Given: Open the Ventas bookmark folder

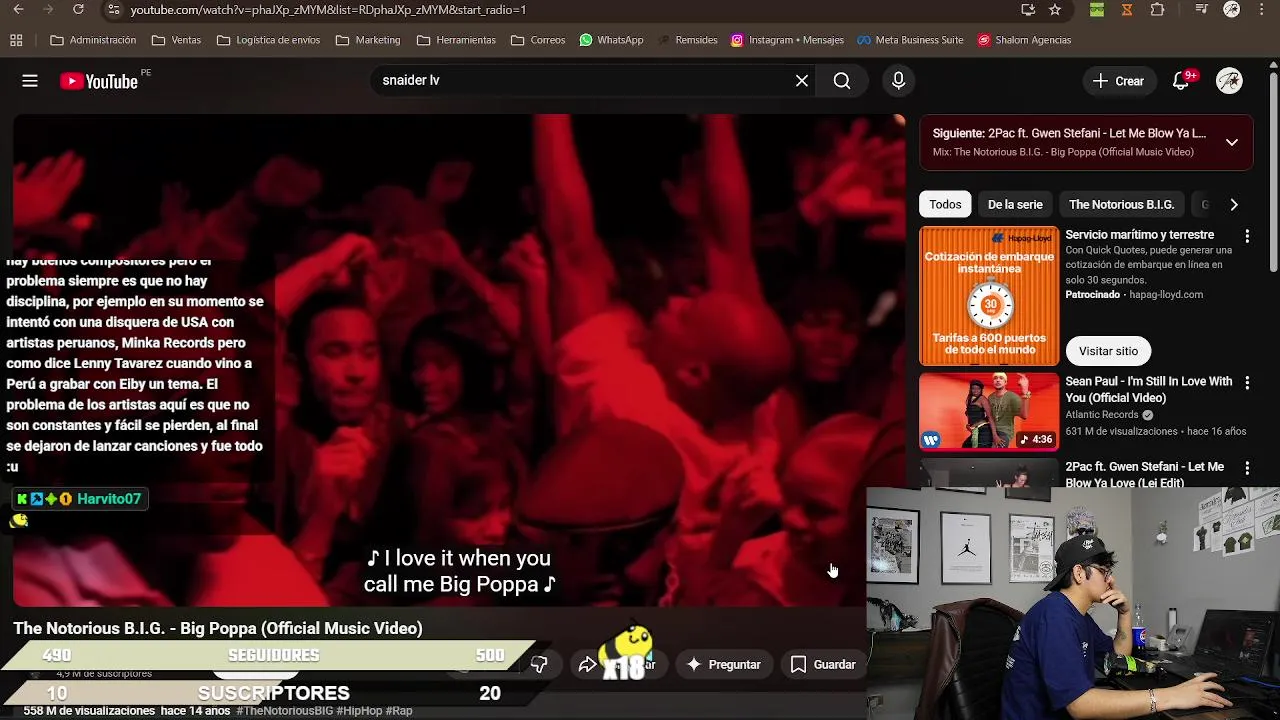Looking at the screenshot, I should (x=176, y=40).
